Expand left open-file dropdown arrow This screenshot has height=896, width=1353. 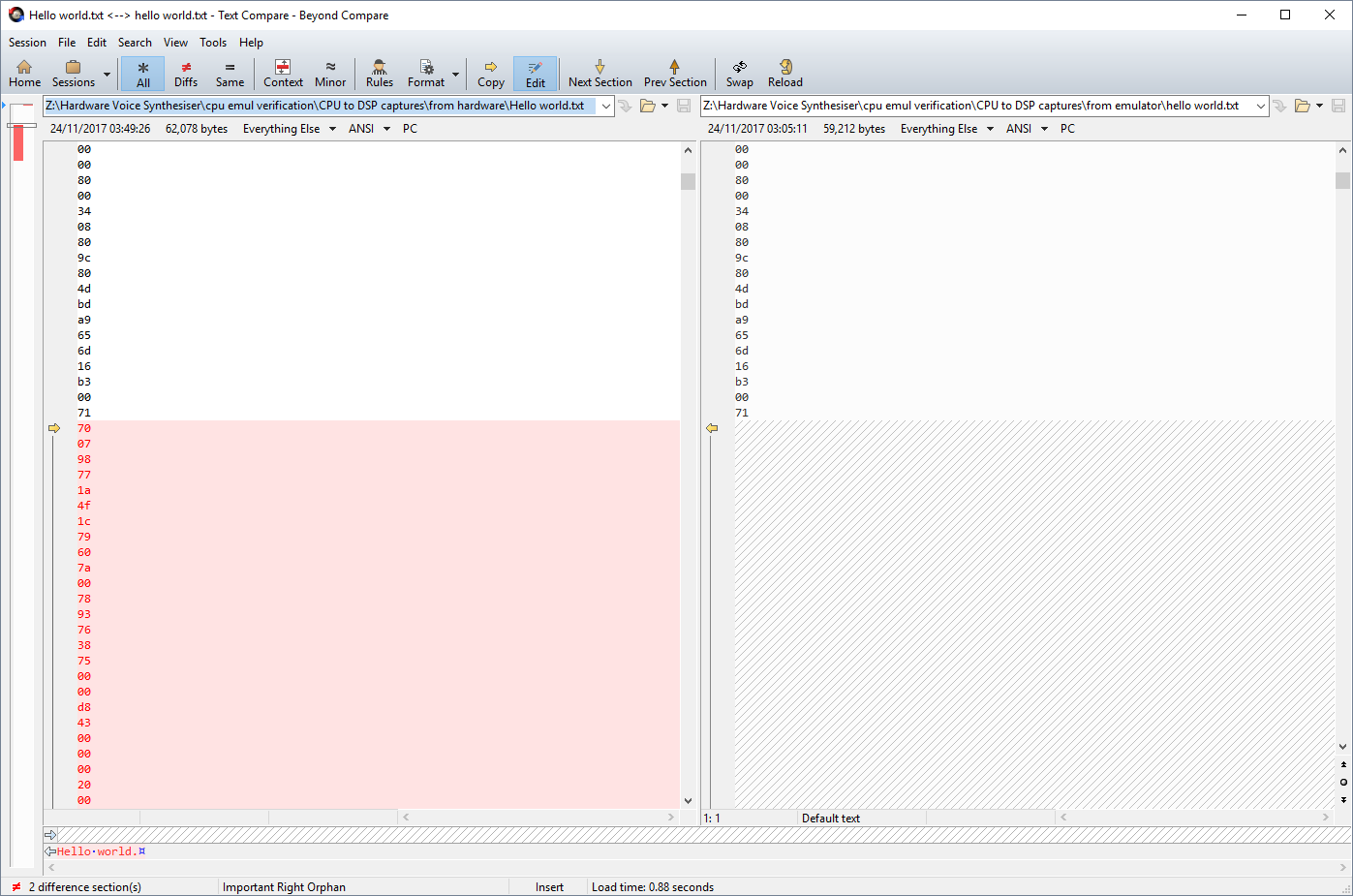coord(664,107)
